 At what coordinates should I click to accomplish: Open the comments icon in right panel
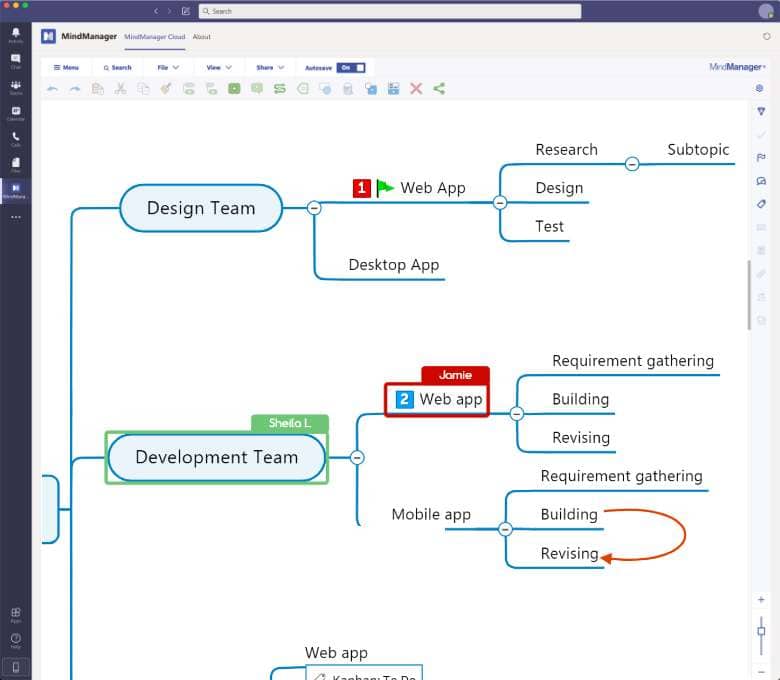click(761, 181)
